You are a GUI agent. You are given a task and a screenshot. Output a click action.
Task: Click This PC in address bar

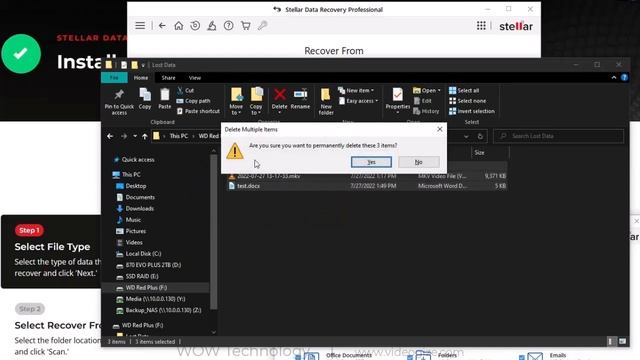pos(179,136)
